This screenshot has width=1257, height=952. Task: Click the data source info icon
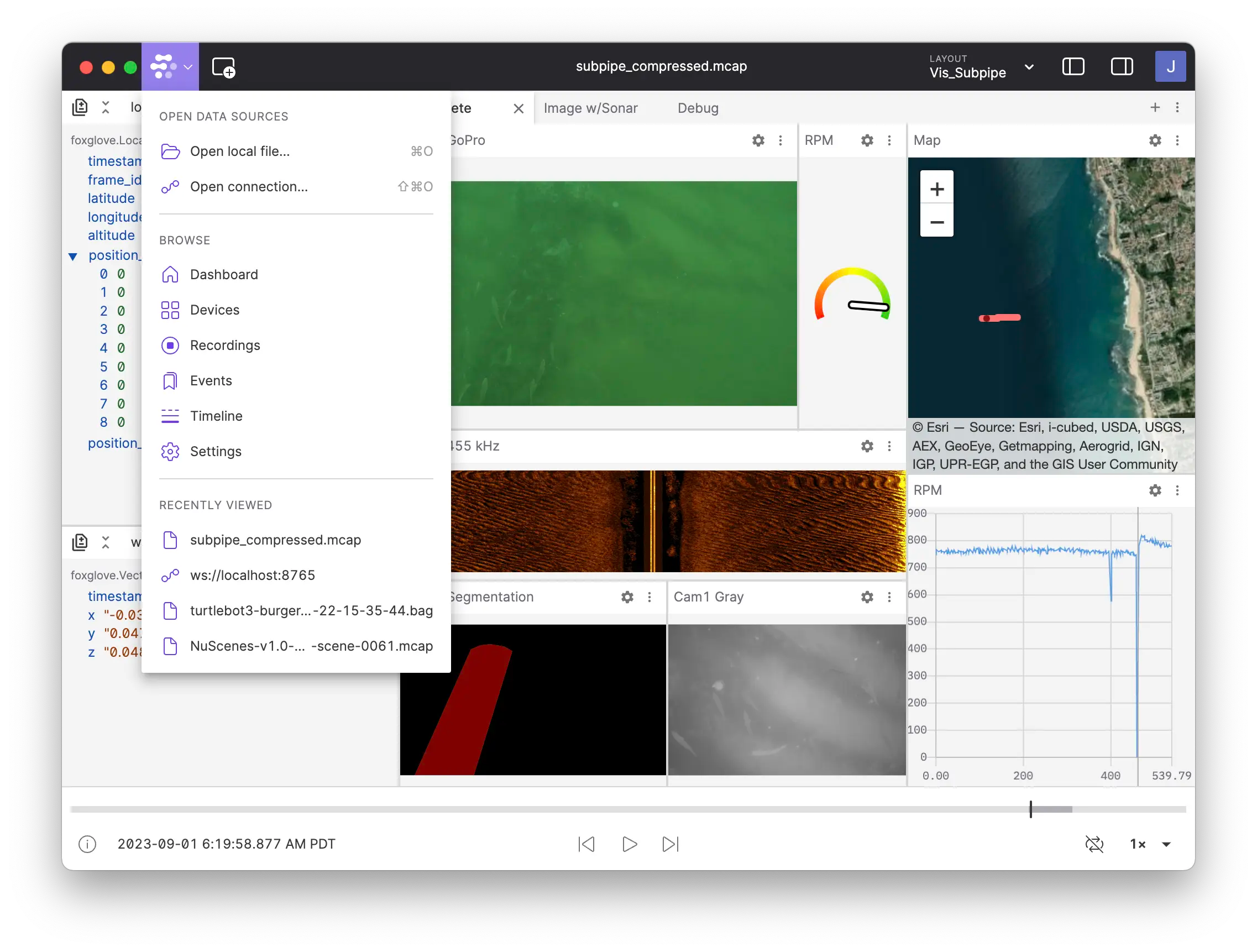point(87,845)
